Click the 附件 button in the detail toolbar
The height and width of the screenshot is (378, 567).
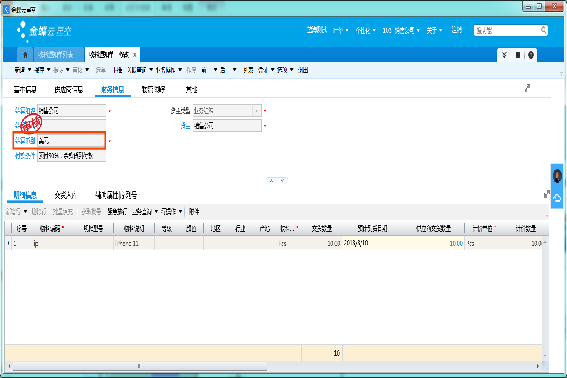[194, 211]
